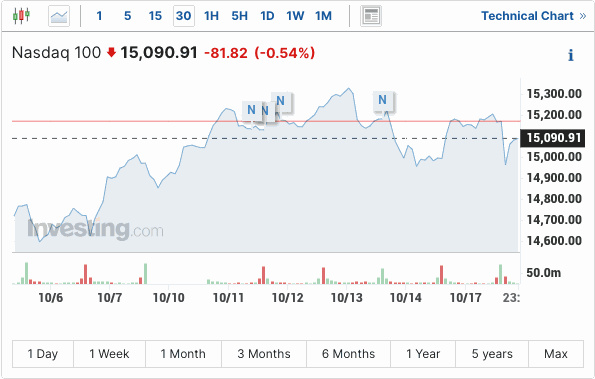595x379 pixels.
Task: Show the 1 Day range
Action: (43, 354)
